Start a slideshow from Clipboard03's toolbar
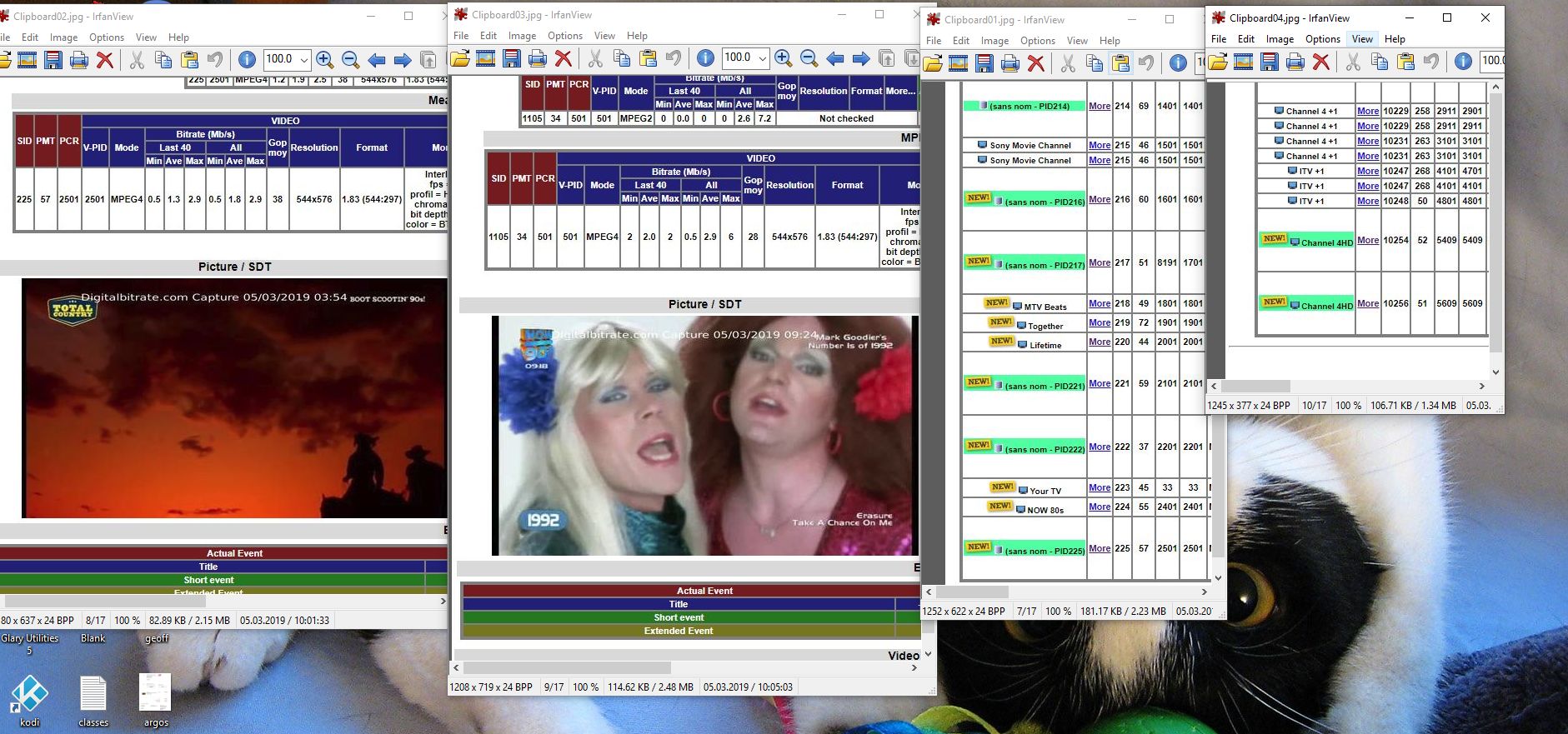This screenshot has width=1568, height=734. click(x=485, y=58)
